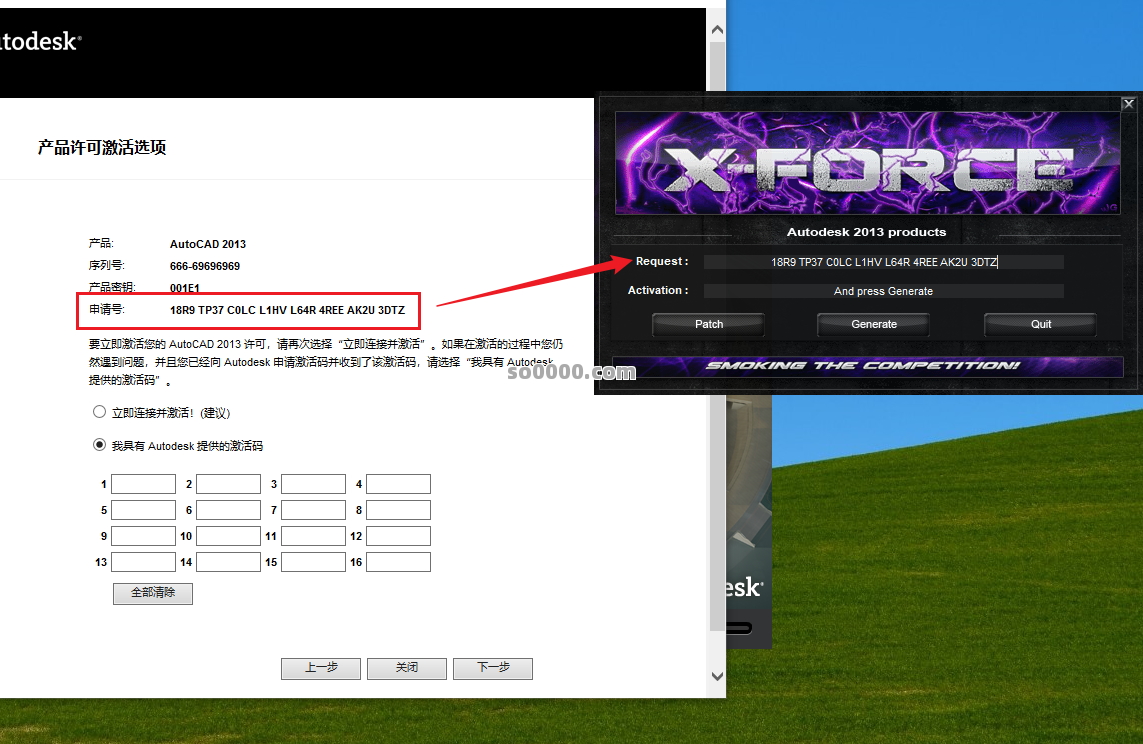Click activation code input field 4
Screen dimensions: 1143x744
(x=398, y=484)
